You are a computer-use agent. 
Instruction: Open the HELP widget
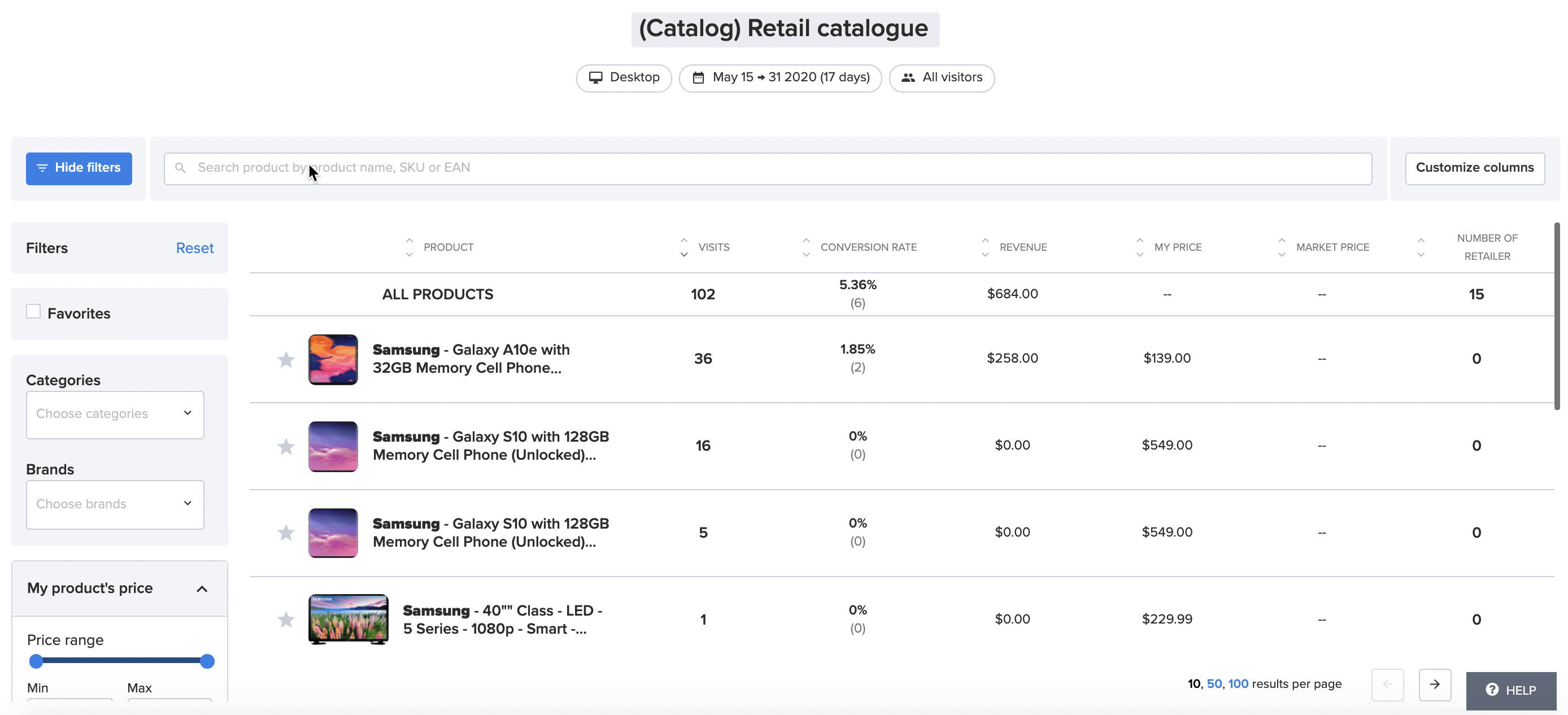coord(1511,690)
